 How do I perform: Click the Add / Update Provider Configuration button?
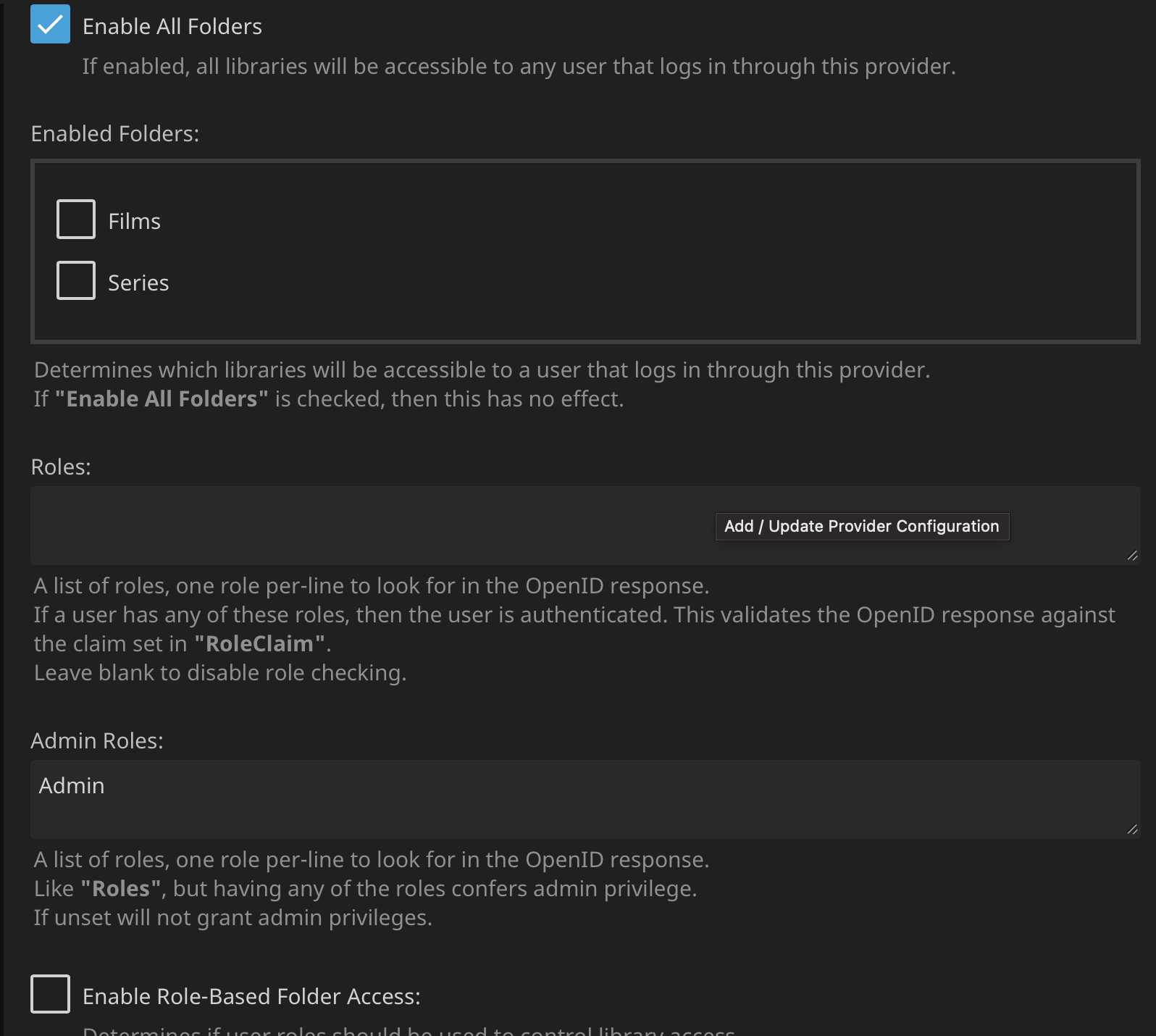click(x=861, y=526)
